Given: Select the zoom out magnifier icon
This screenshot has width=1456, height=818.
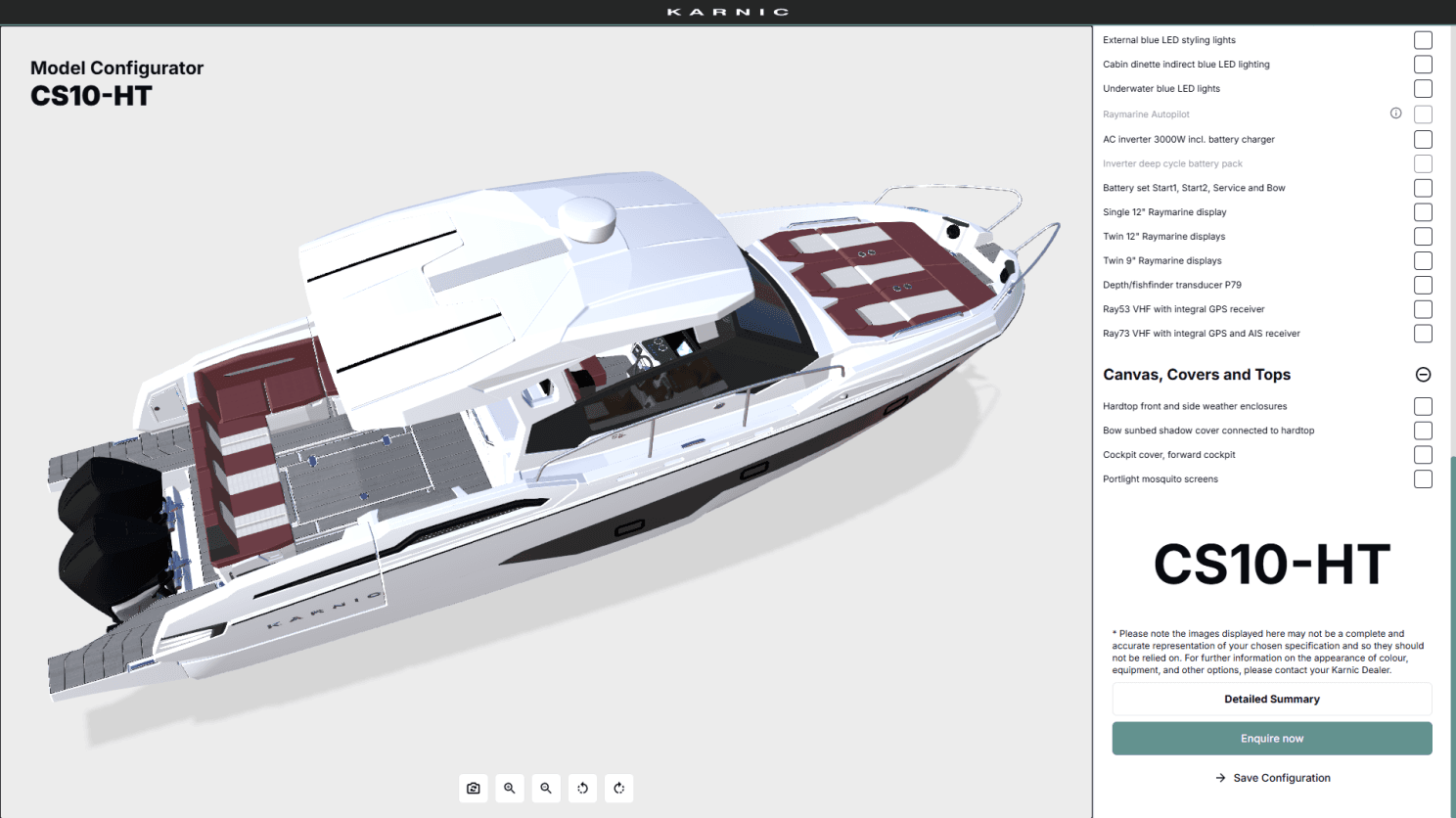Looking at the screenshot, I should [545, 788].
